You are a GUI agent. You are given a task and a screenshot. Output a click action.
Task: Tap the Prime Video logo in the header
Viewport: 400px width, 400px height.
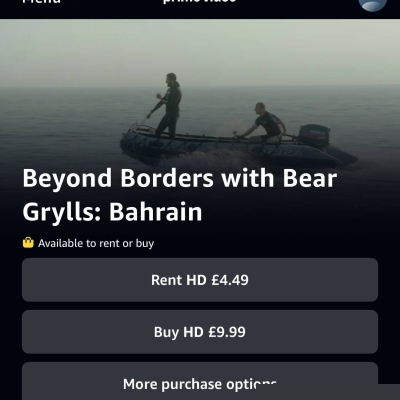(199, 1)
